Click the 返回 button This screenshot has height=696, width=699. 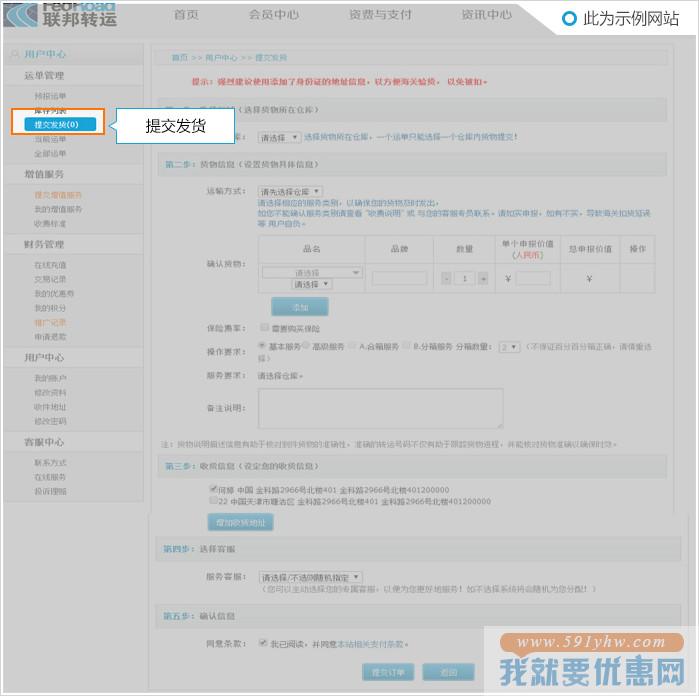point(448,672)
